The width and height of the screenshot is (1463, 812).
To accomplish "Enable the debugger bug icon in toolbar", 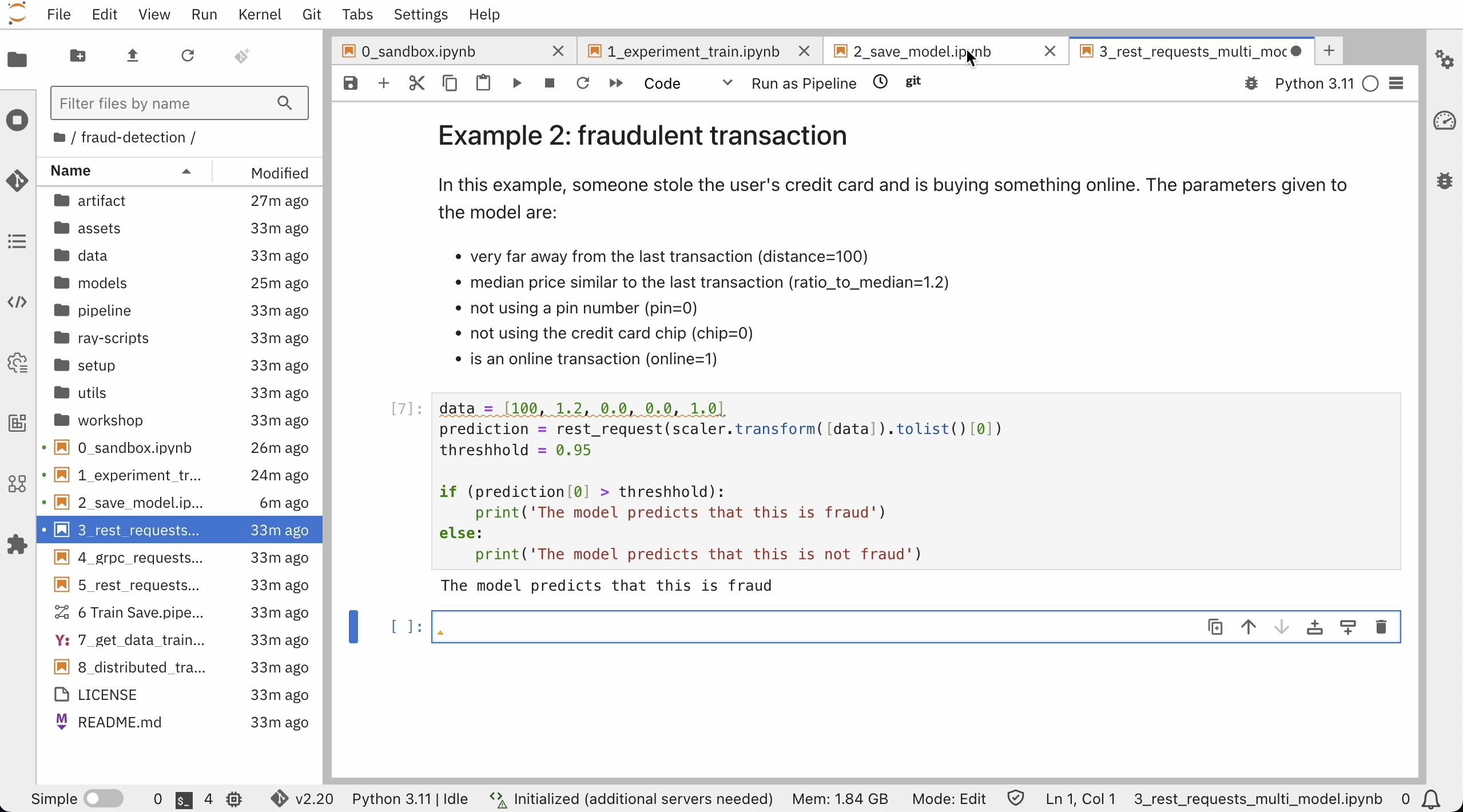I will 1251,83.
